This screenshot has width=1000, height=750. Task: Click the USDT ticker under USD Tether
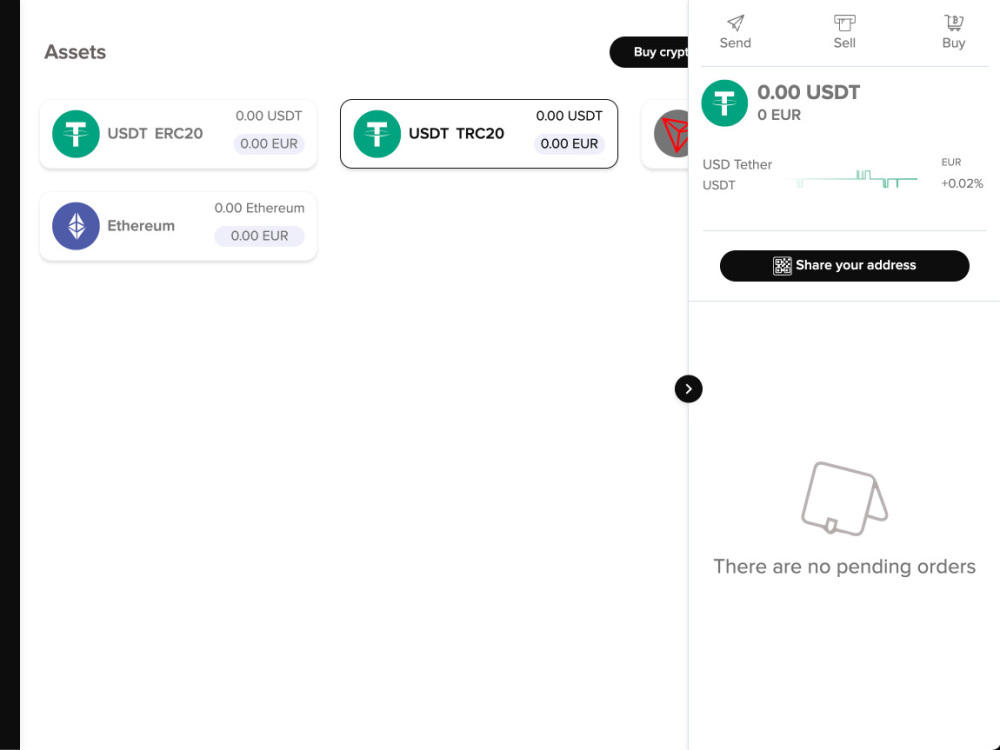coord(719,185)
